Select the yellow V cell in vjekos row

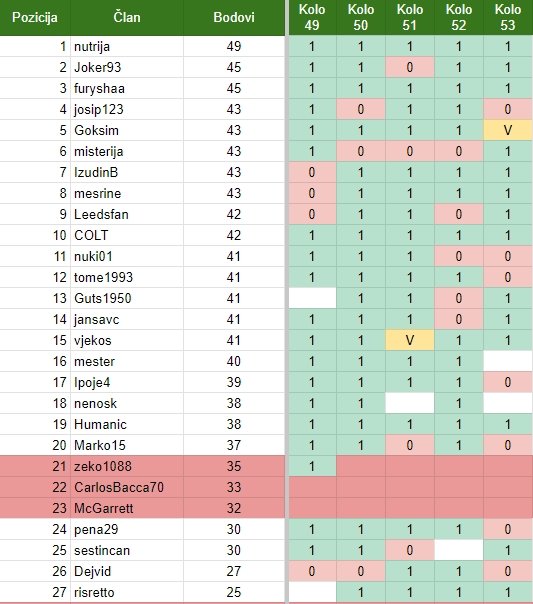tap(410, 340)
